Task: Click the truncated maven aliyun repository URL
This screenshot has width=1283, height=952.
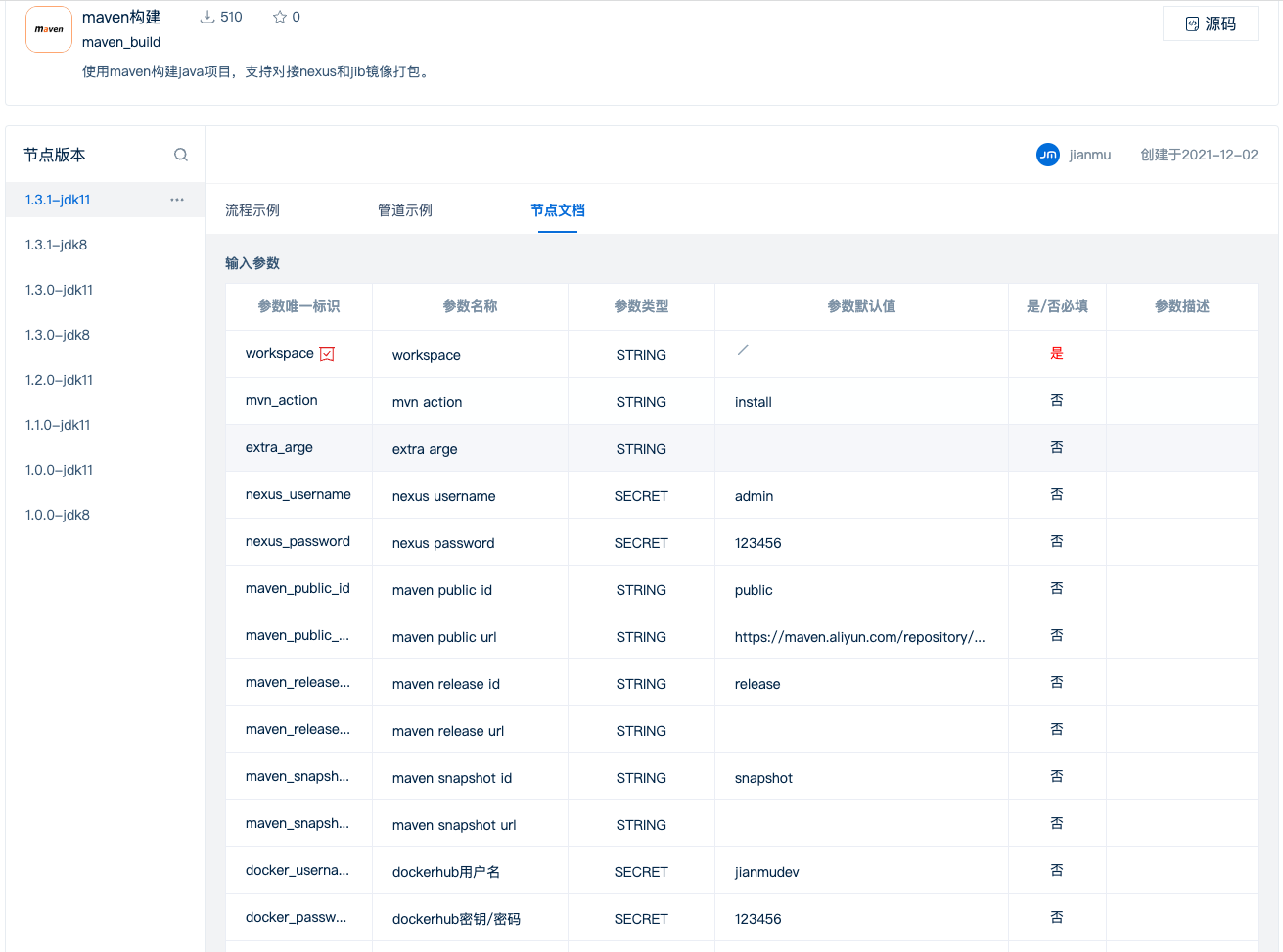Action: point(859,637)
